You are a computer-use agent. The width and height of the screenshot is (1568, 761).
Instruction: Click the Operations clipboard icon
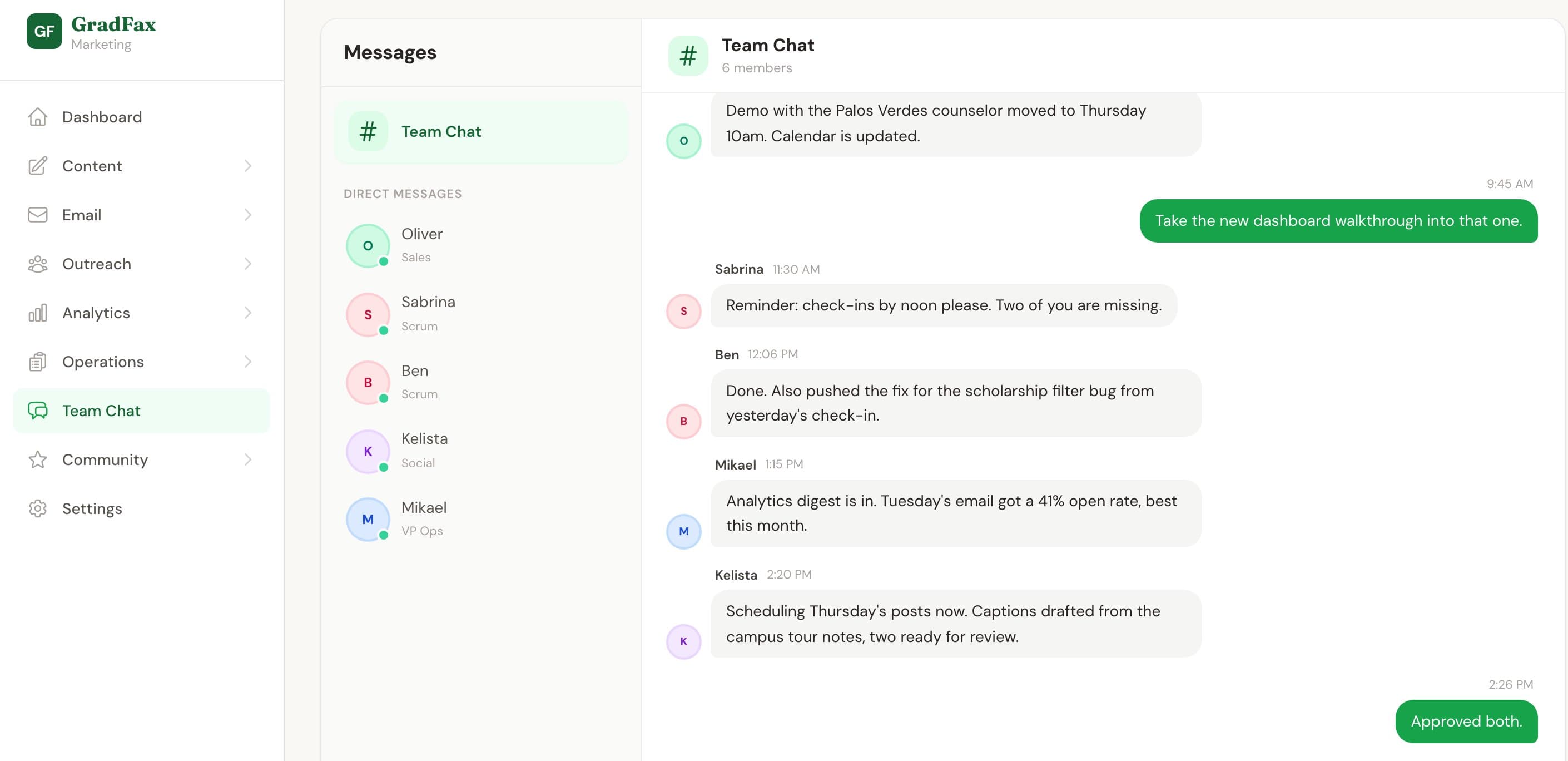click(38, 362)
